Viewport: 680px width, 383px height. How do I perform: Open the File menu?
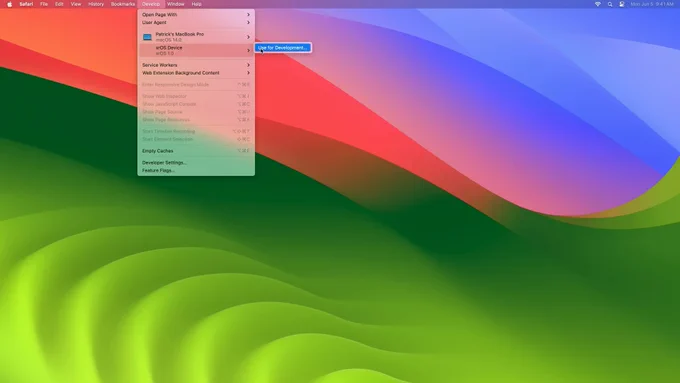coord(44,4)
